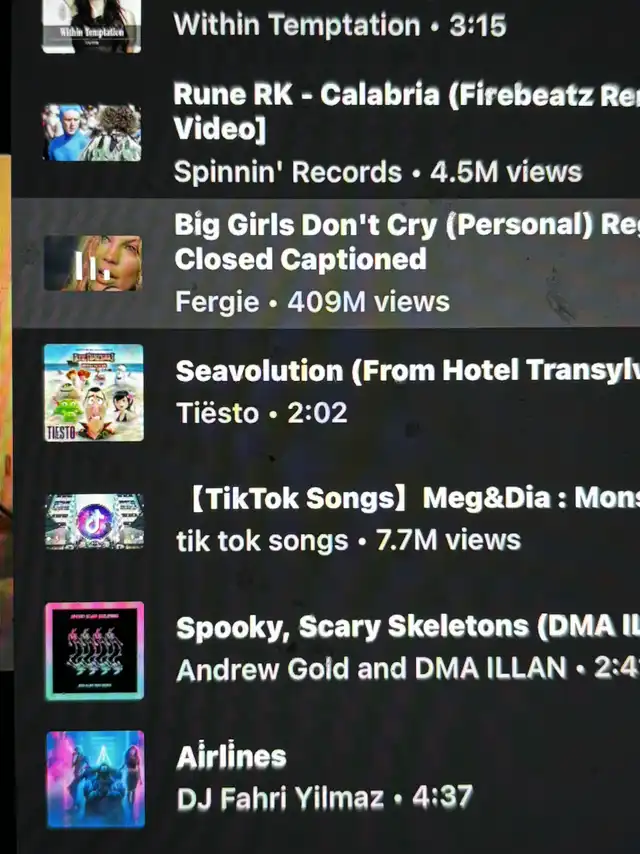Open DJ Fahri Yilmaz artist link
The image size is (640, 854).
[281, 798]
